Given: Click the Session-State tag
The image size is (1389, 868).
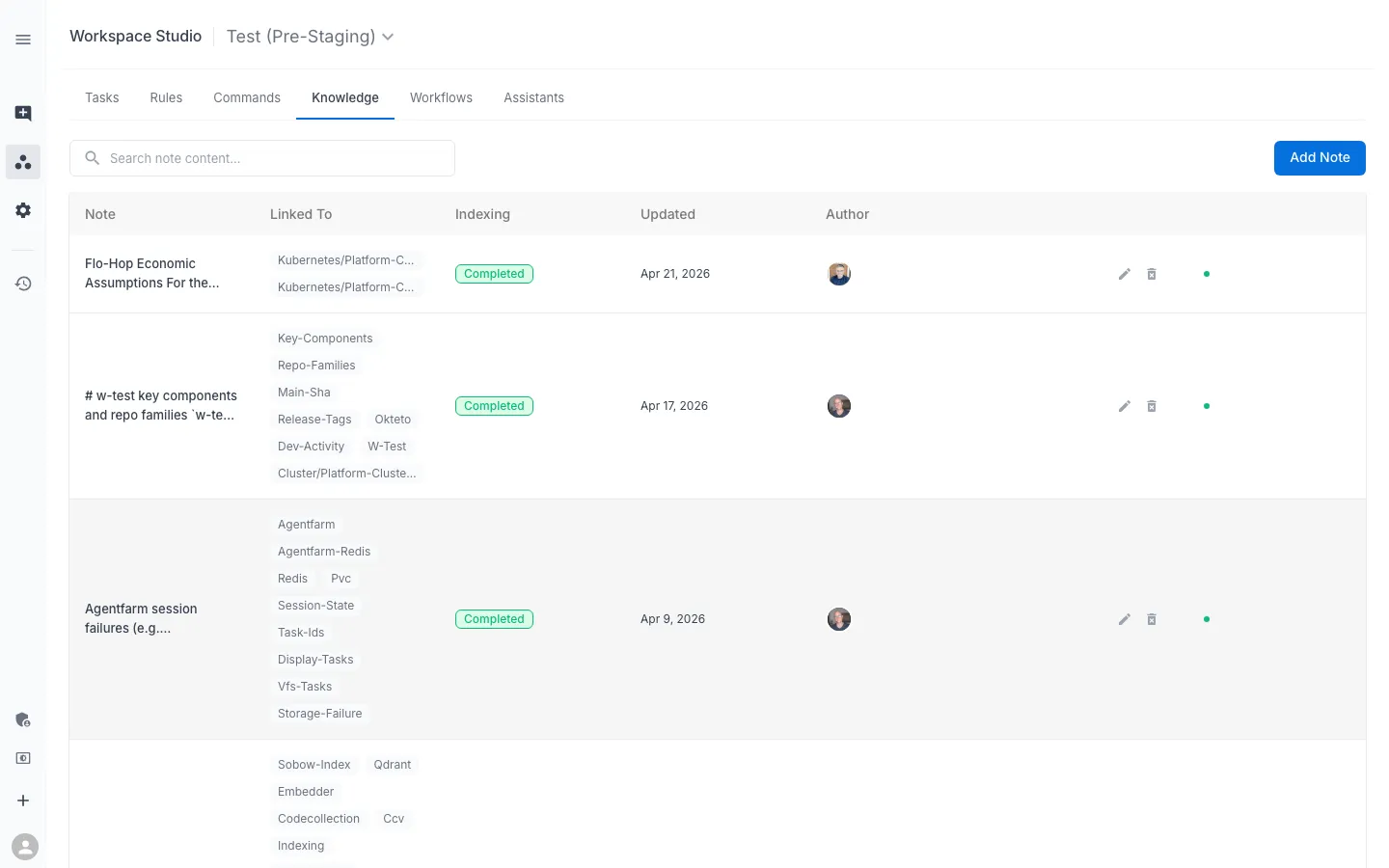Looking at the screenshot, I should tap(315, 606).
